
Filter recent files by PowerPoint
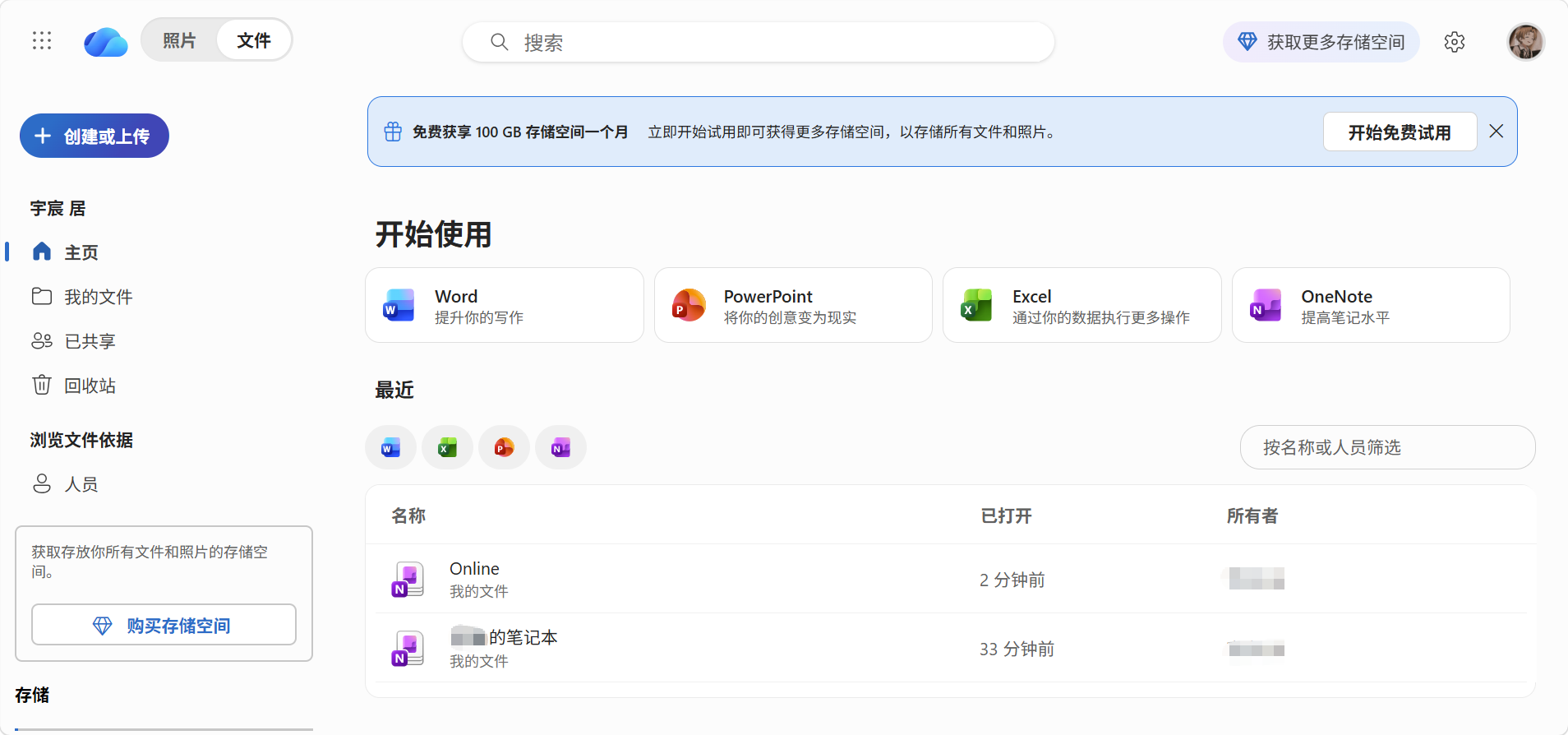[x=504, y=447]
